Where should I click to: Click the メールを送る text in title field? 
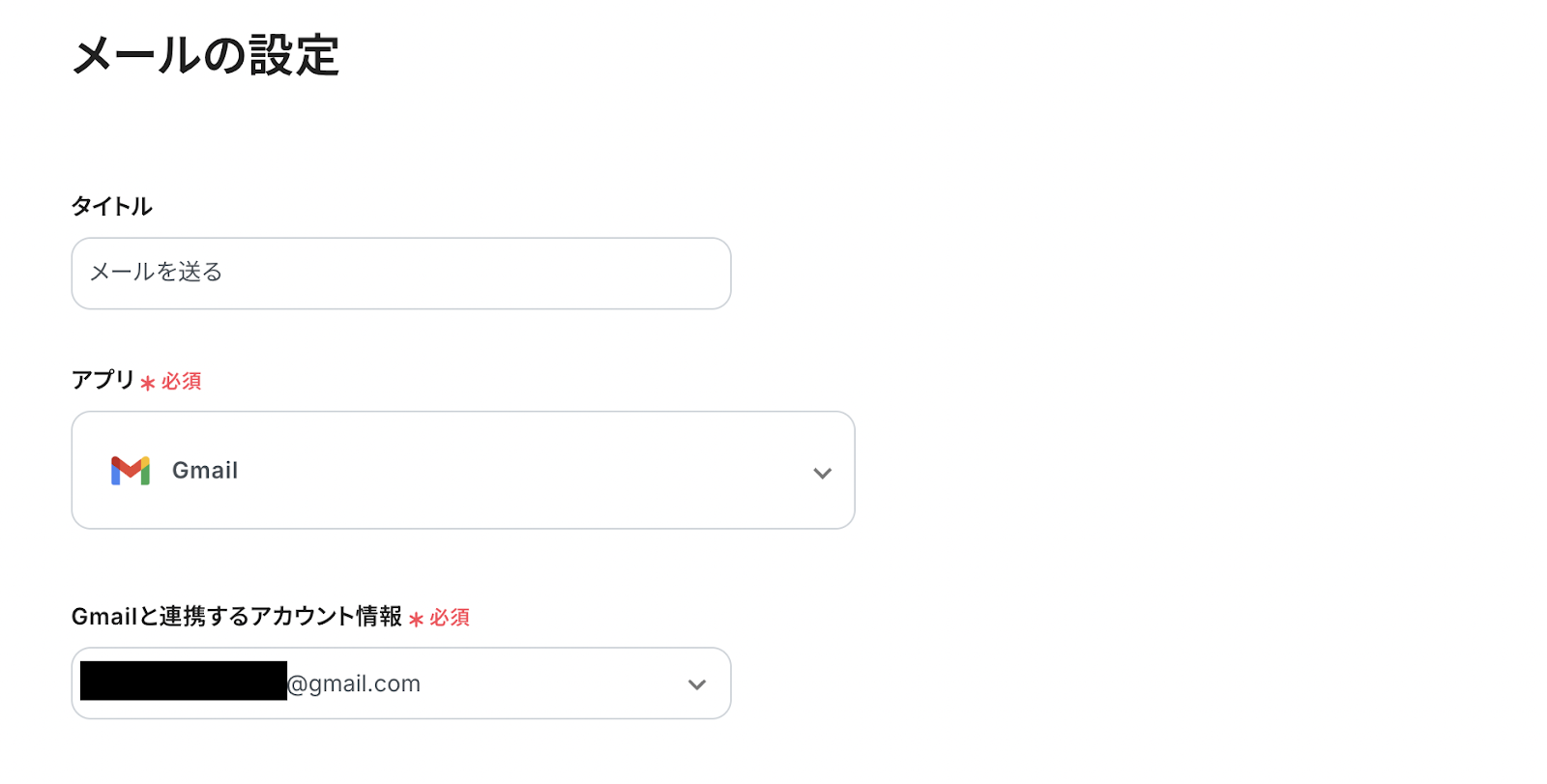[x=157, y=273]
